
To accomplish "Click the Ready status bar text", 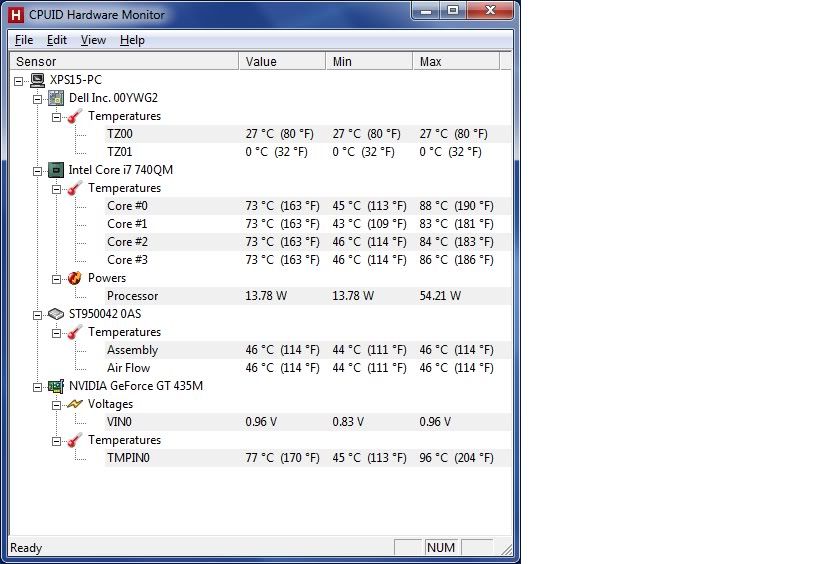I will click(x=26, y=548).
